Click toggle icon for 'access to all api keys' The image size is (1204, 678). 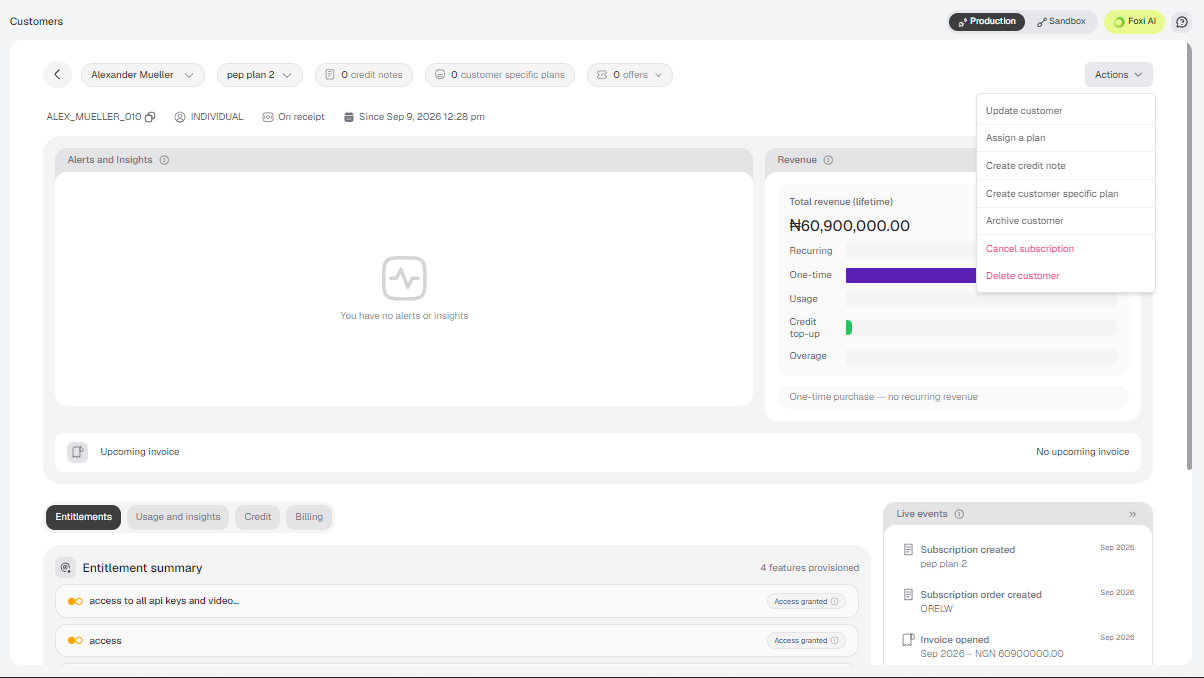[75, 601]
